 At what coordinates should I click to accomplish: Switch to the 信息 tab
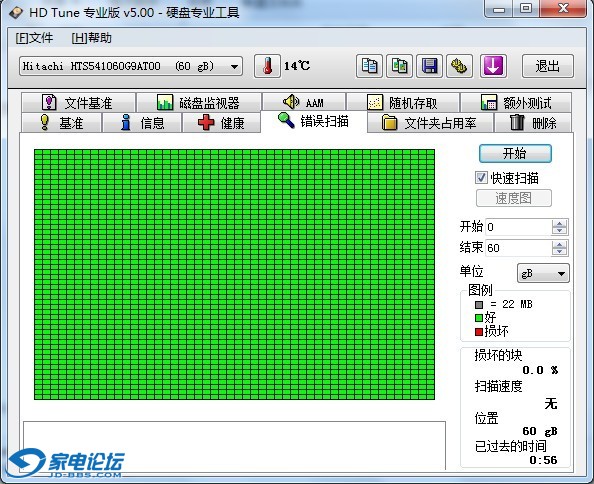pos(142,123)
